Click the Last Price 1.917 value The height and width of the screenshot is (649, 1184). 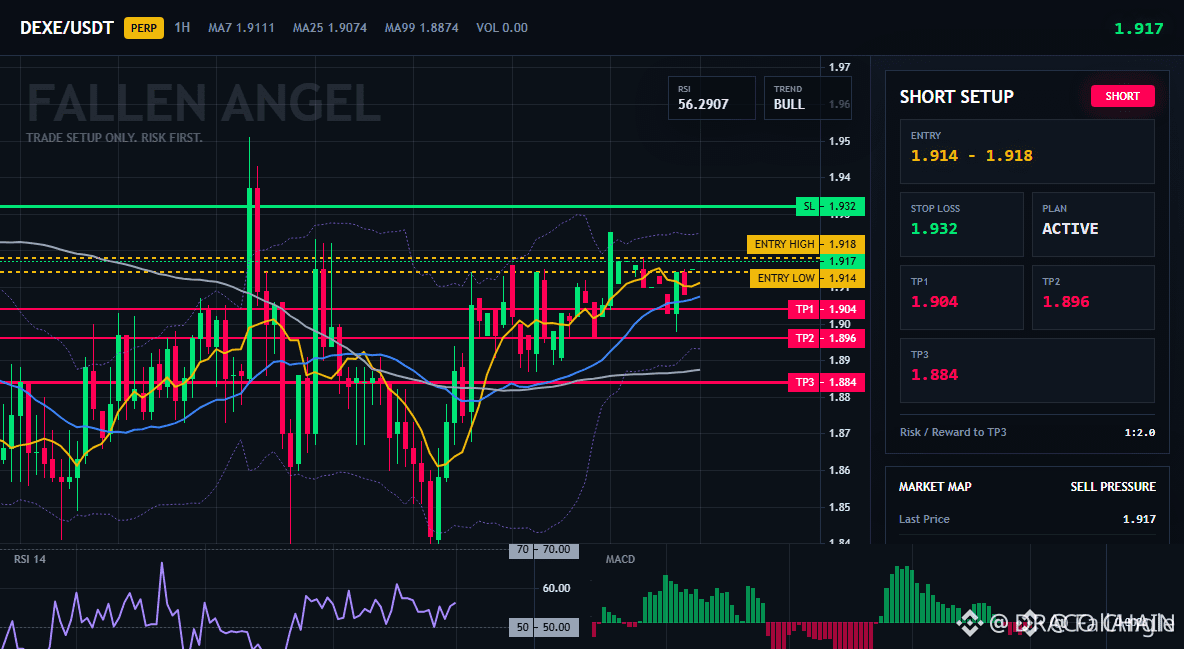1139,519
